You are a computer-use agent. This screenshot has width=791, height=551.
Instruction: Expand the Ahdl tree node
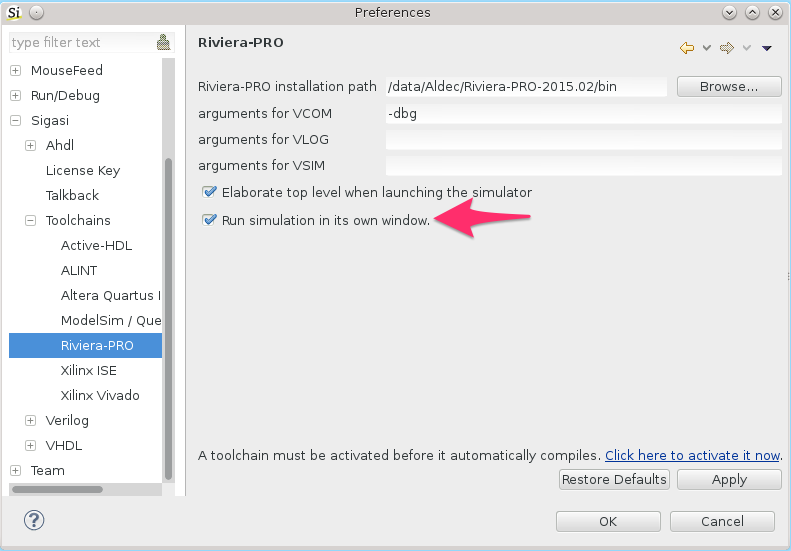coord(31,145)
